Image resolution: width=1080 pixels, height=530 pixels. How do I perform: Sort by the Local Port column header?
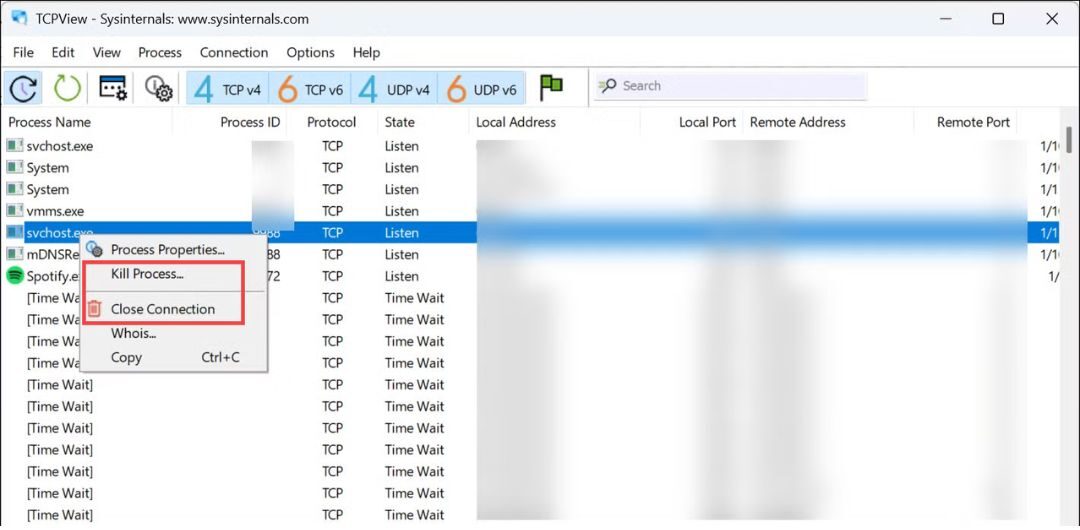(x=707, y=122)
